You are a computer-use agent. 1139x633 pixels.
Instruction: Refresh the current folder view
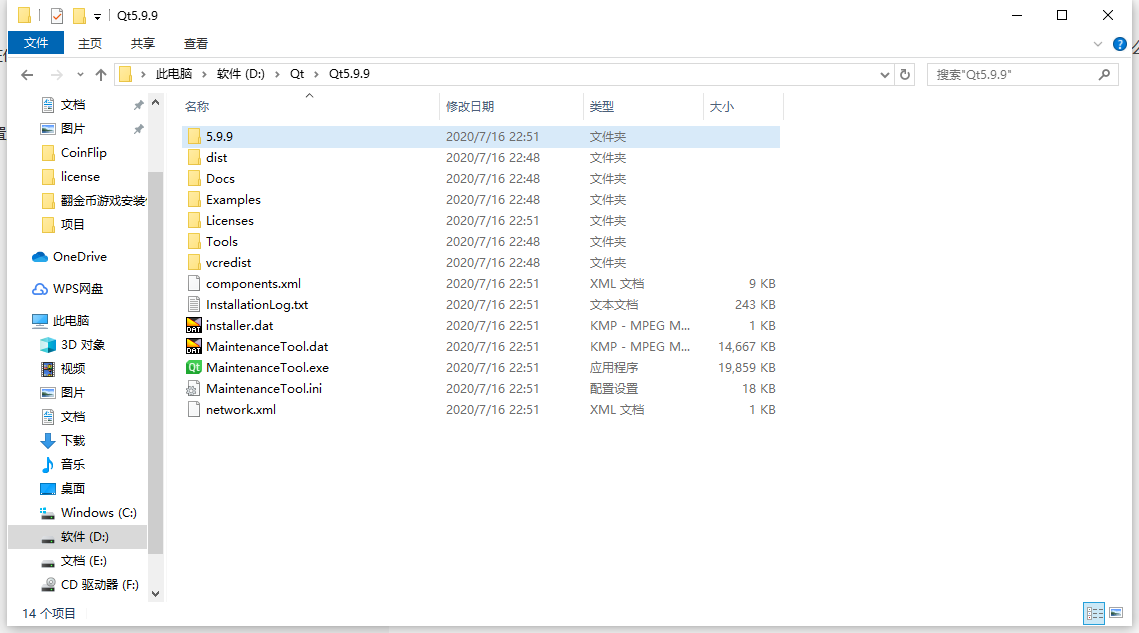click(x=905, y=74)
